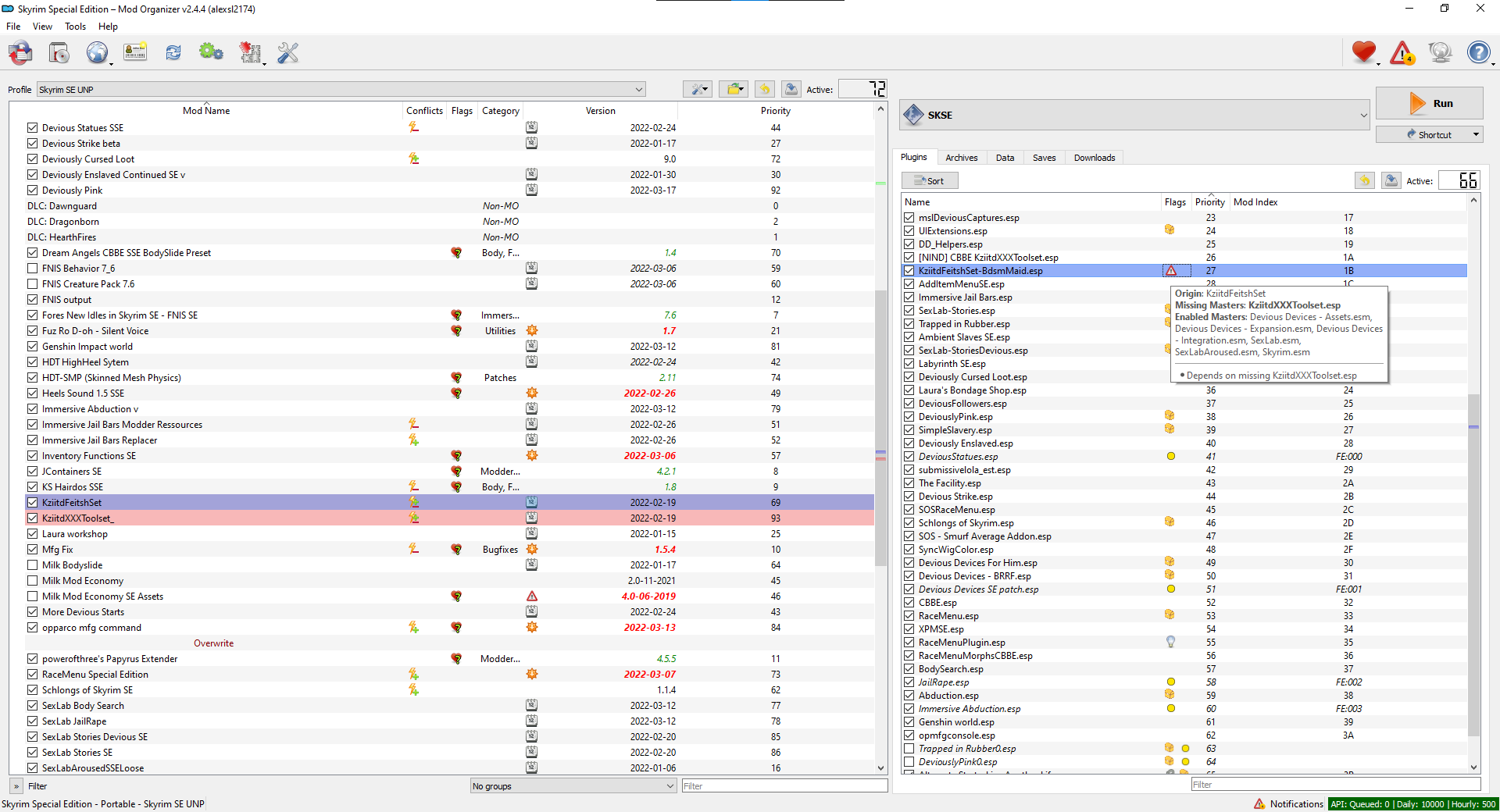This screenshot has height=812, width=1500.
Task: Click the Sort plugins button
Action: pos(930,181)
